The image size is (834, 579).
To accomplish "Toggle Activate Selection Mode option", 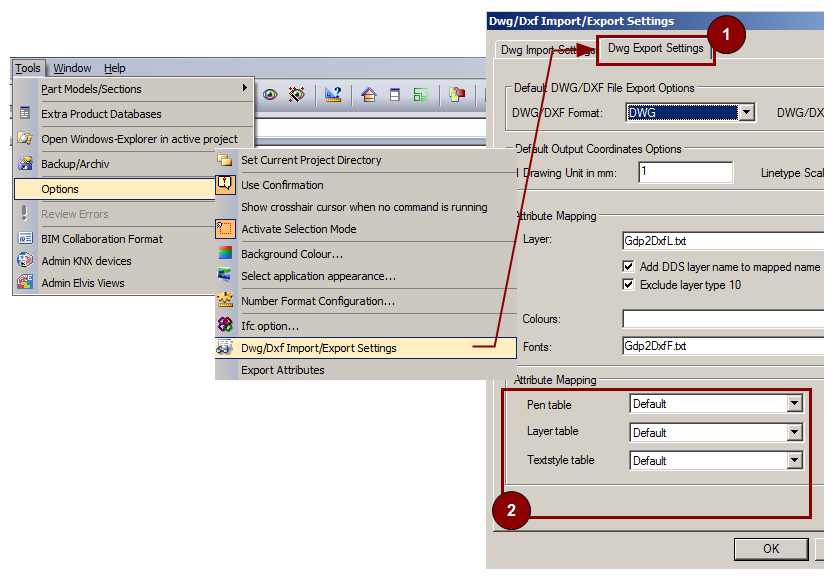I will pos(225,229).
